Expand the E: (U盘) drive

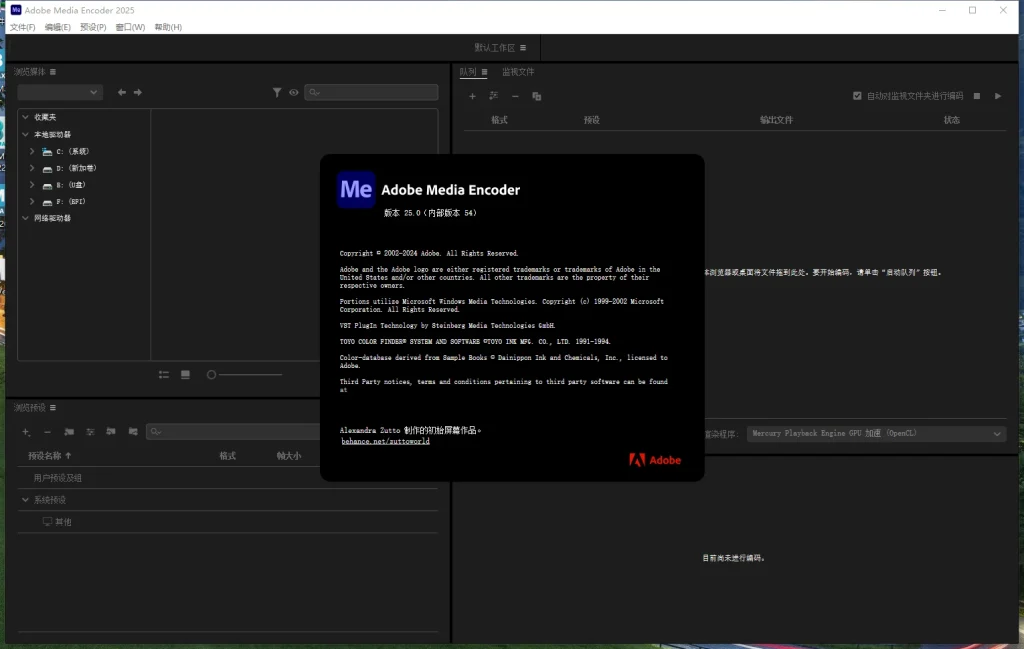tap(32, 185)
